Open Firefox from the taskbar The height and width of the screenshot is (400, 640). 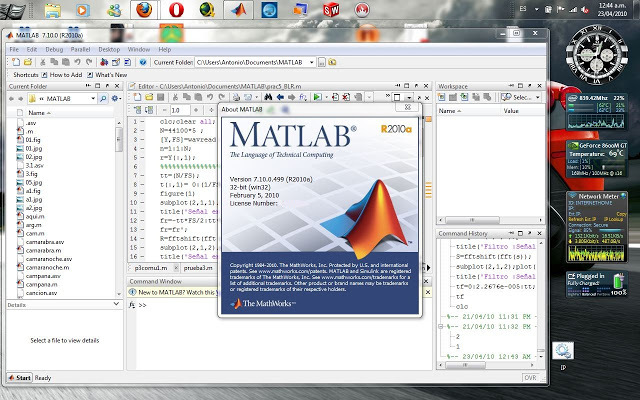tap(144, 10)
